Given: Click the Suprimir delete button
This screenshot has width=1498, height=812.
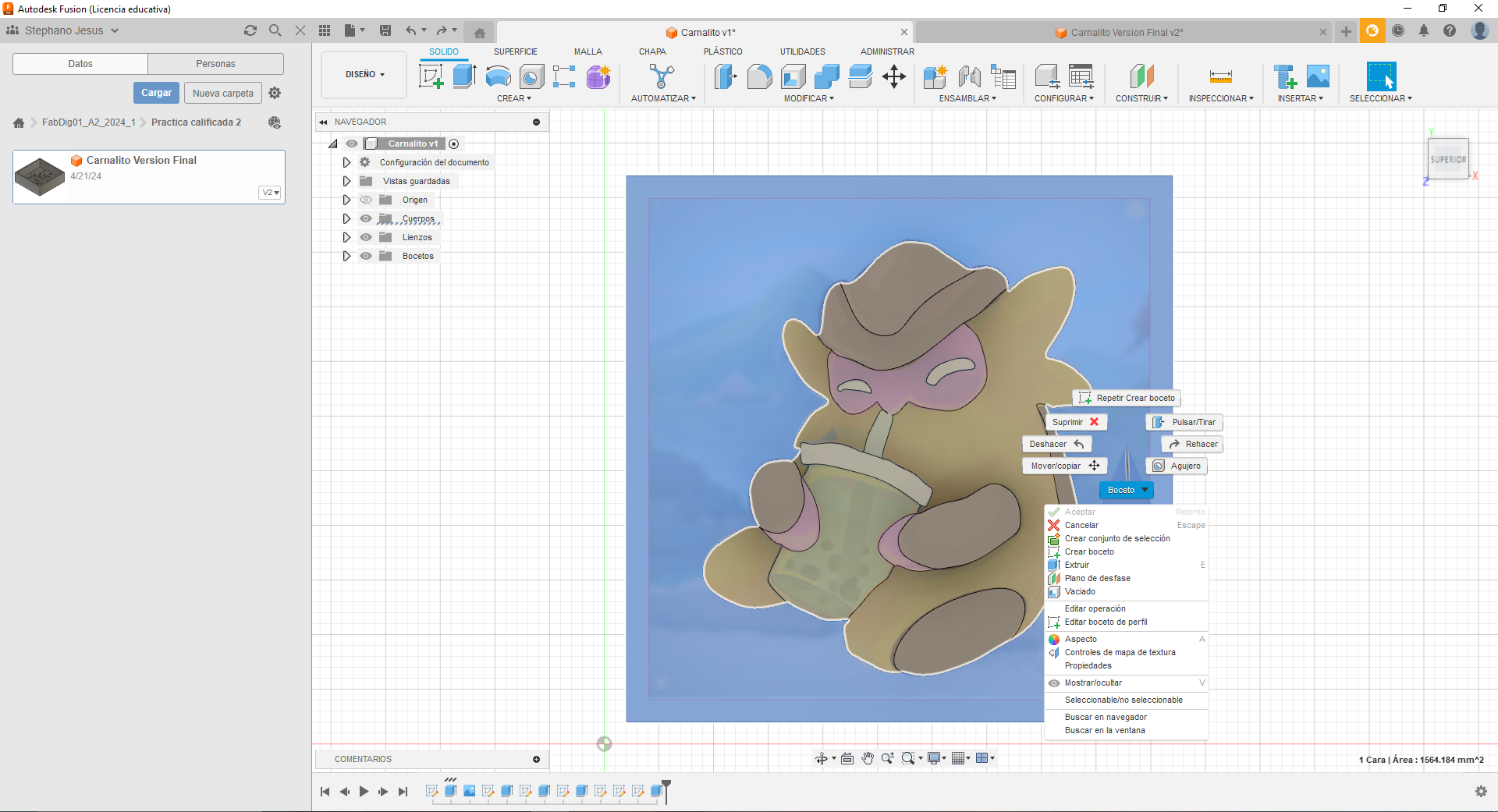Looking at the screenshot, I should pyautogui.click(x=1076, y=422).
